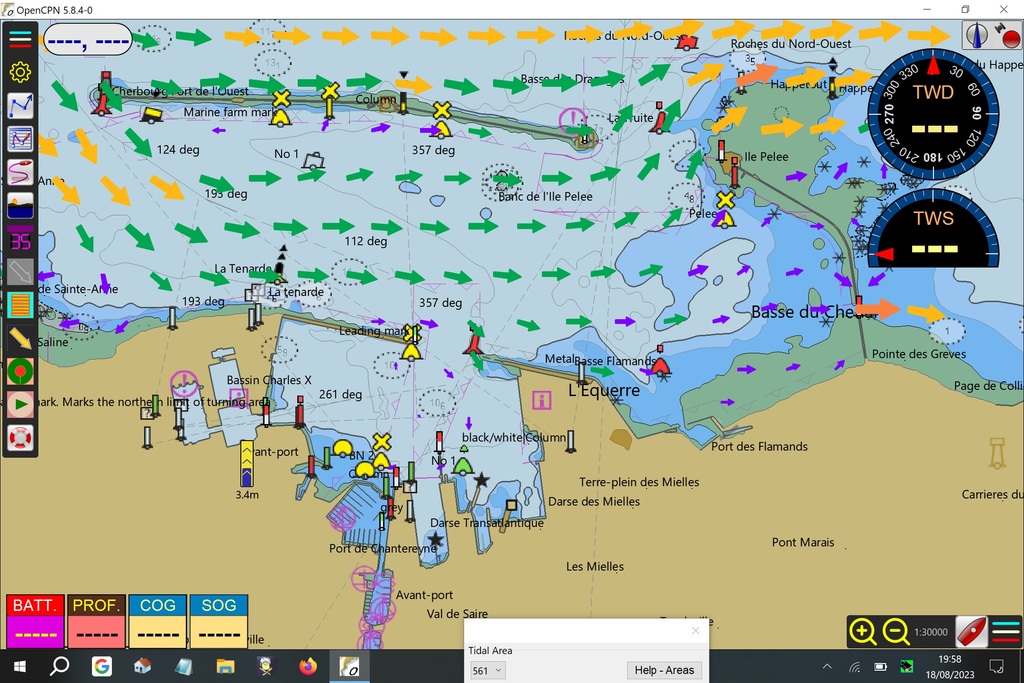Click the COG instrument panel
The width and height of the screenshot is (1024, 683).
click(x=157, y=621)
